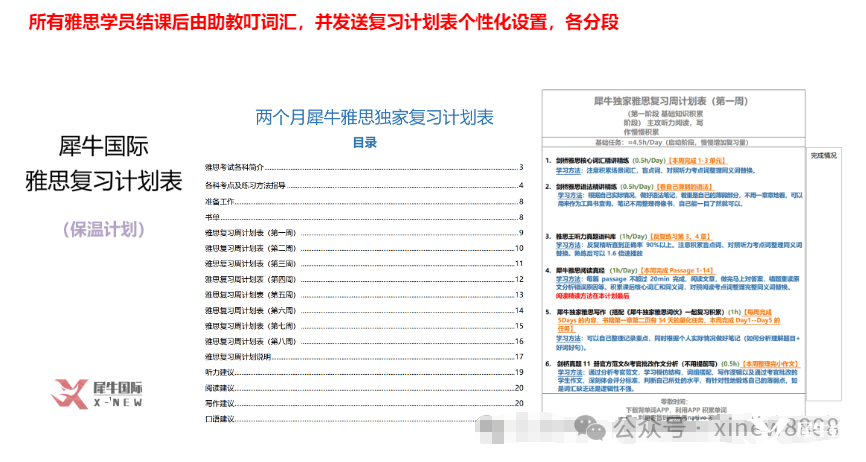Select 雅思复习周计划表(第五周) contents row
This screenshot has width=866, height=462.
pyautogui.click(x=364, y=295)
